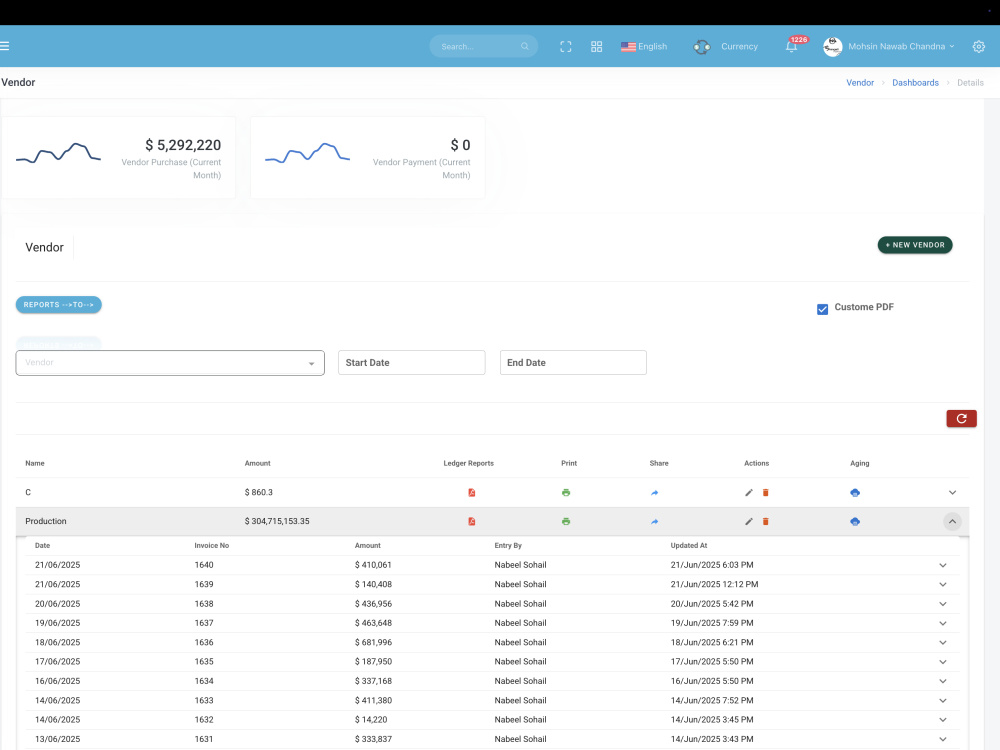This screenshot has height=750, width=1000.
Task: Share vendor C record
Action: coord(654,492)
